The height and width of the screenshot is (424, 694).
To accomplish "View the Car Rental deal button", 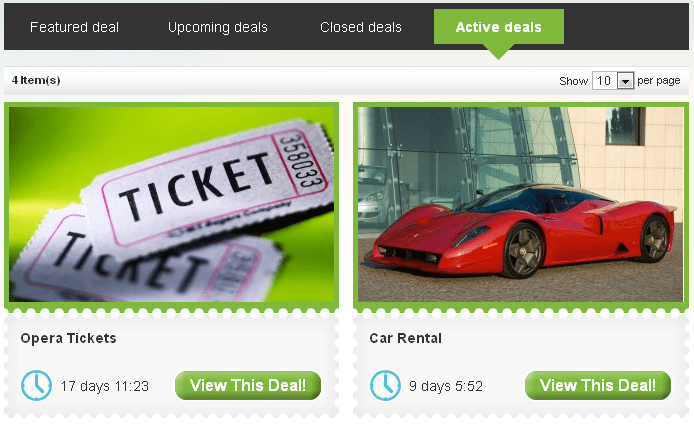I will 598,385.
